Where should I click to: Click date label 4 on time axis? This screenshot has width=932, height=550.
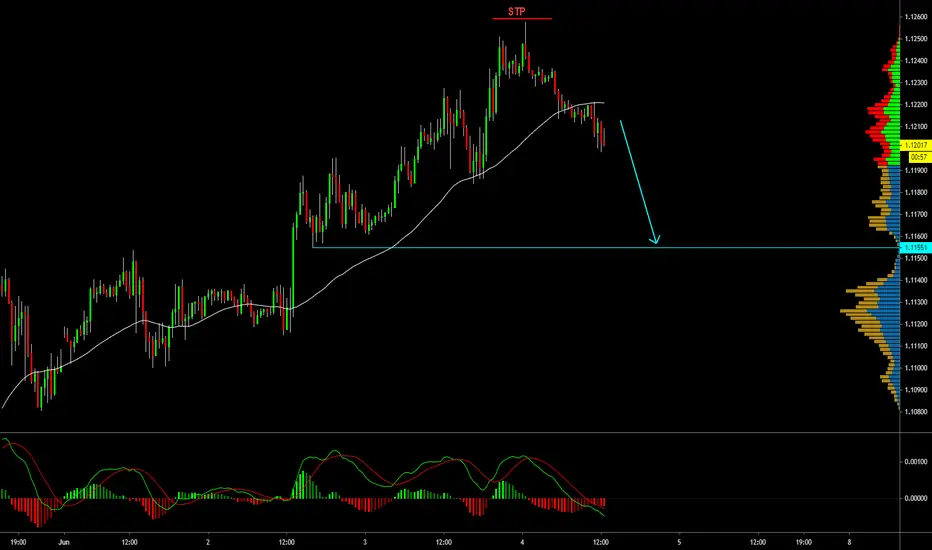pos(522,542)
